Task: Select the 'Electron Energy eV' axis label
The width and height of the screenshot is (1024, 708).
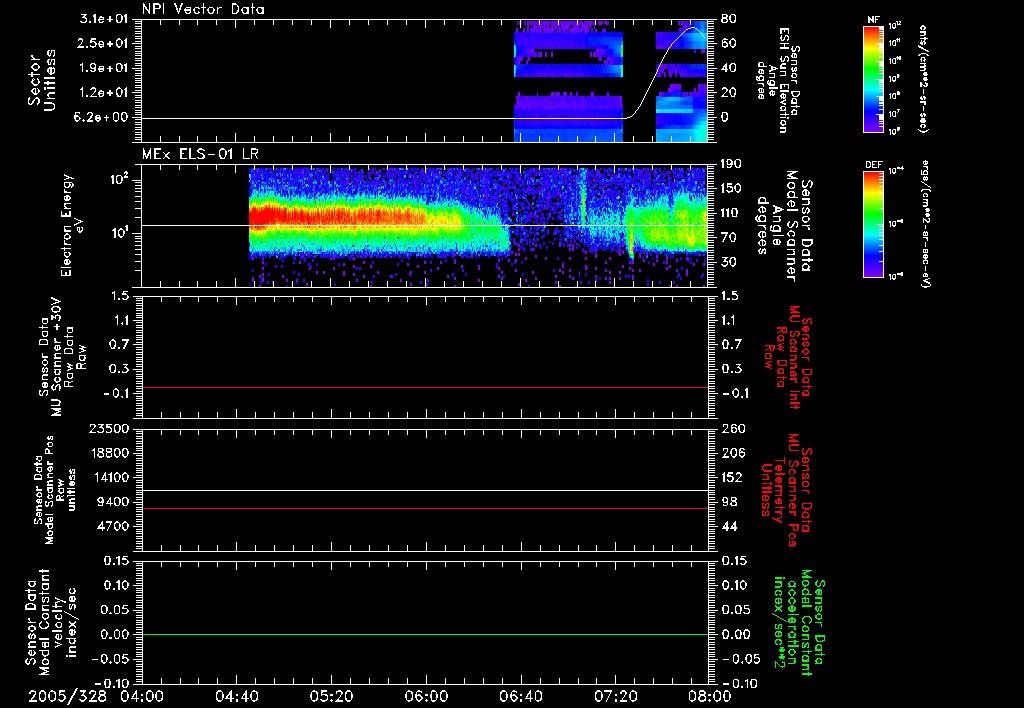Action: [72, 225]
